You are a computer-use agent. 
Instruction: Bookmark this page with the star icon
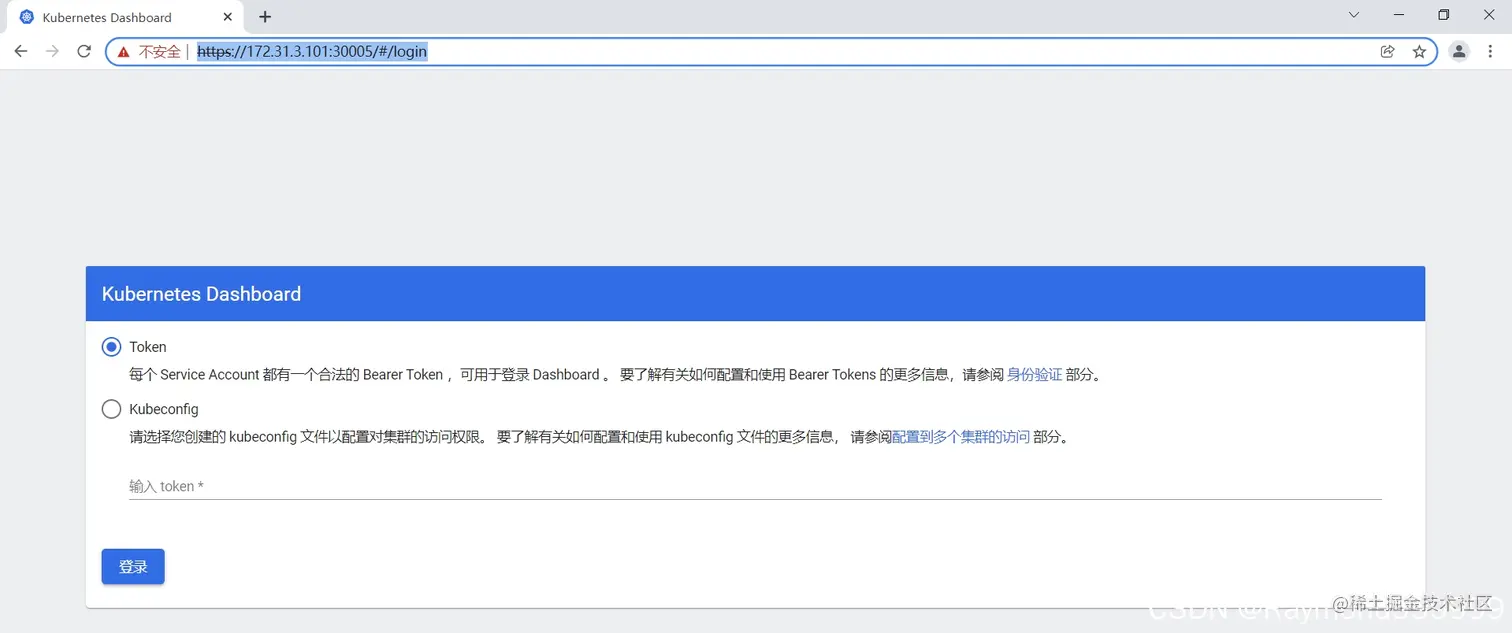[x=1420, y=51]
